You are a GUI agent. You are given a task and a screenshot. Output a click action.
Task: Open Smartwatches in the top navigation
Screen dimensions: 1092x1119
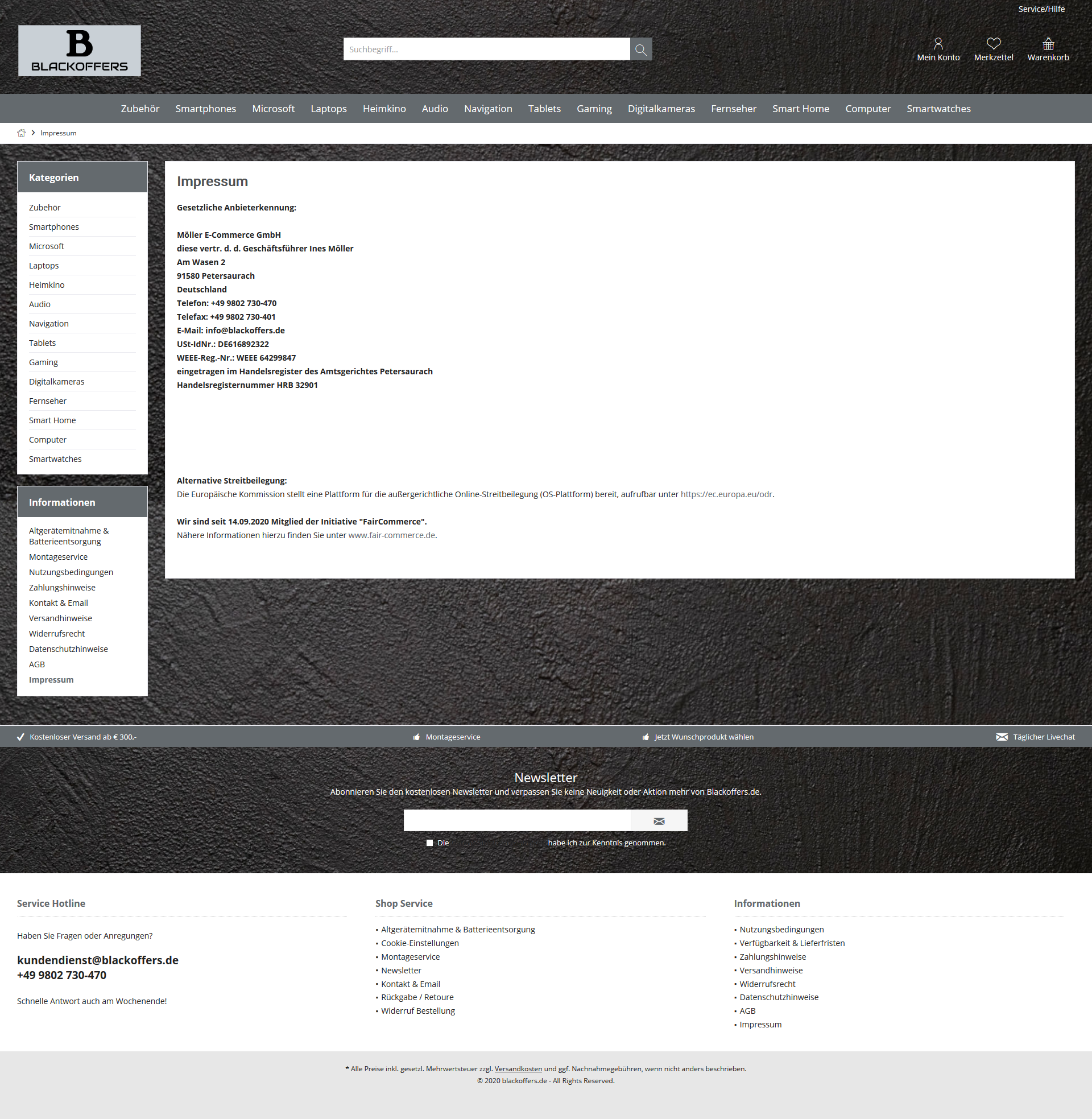coord(938,109)
